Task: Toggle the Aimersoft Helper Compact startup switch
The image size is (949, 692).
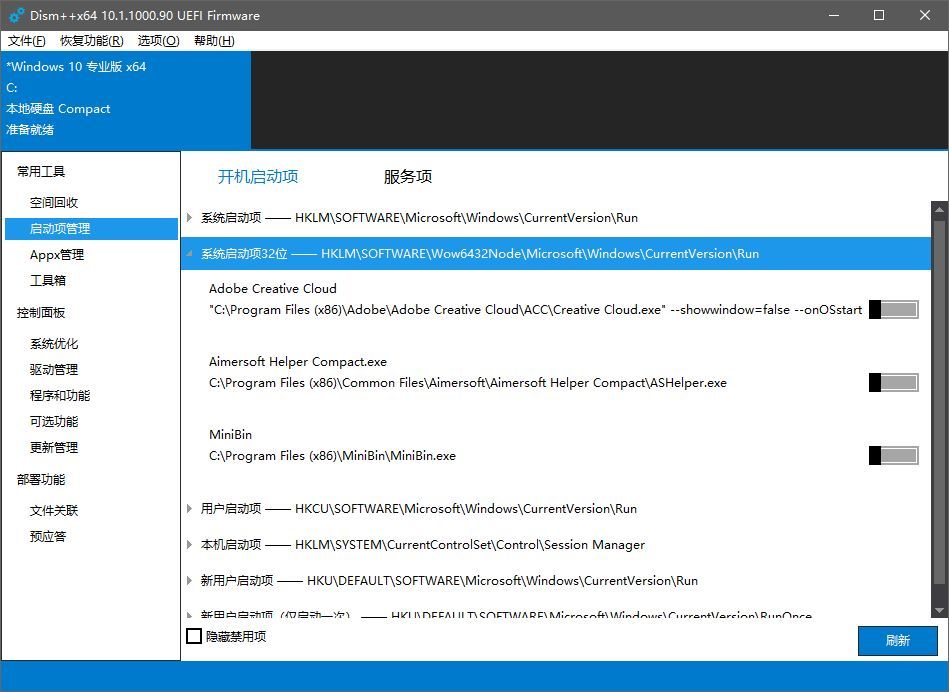Action: point(893,383)
